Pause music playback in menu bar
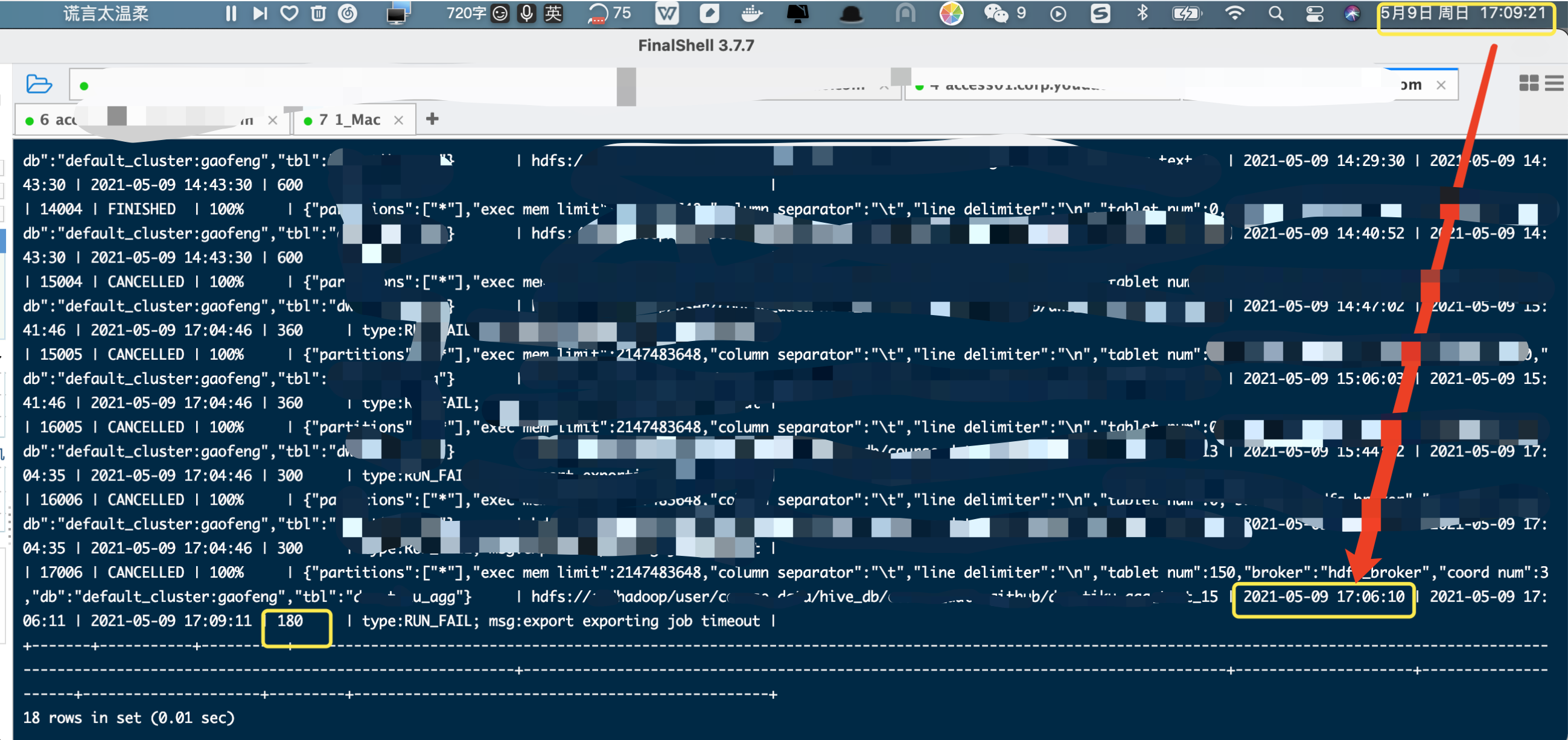The image size is (1568, 740). (x=231, y=13)
